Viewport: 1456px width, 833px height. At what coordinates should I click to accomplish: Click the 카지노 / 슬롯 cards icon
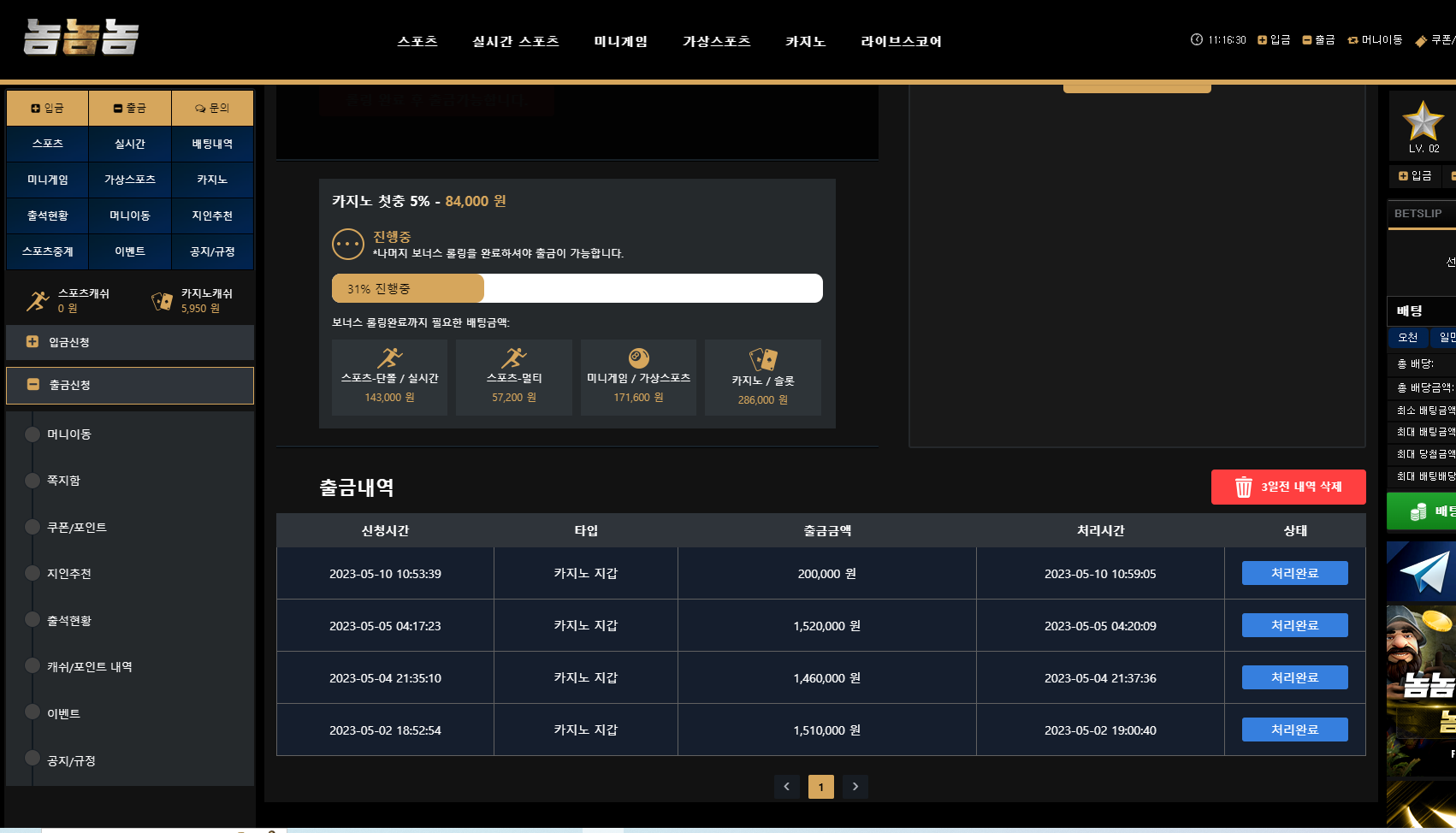pos(762,359)
